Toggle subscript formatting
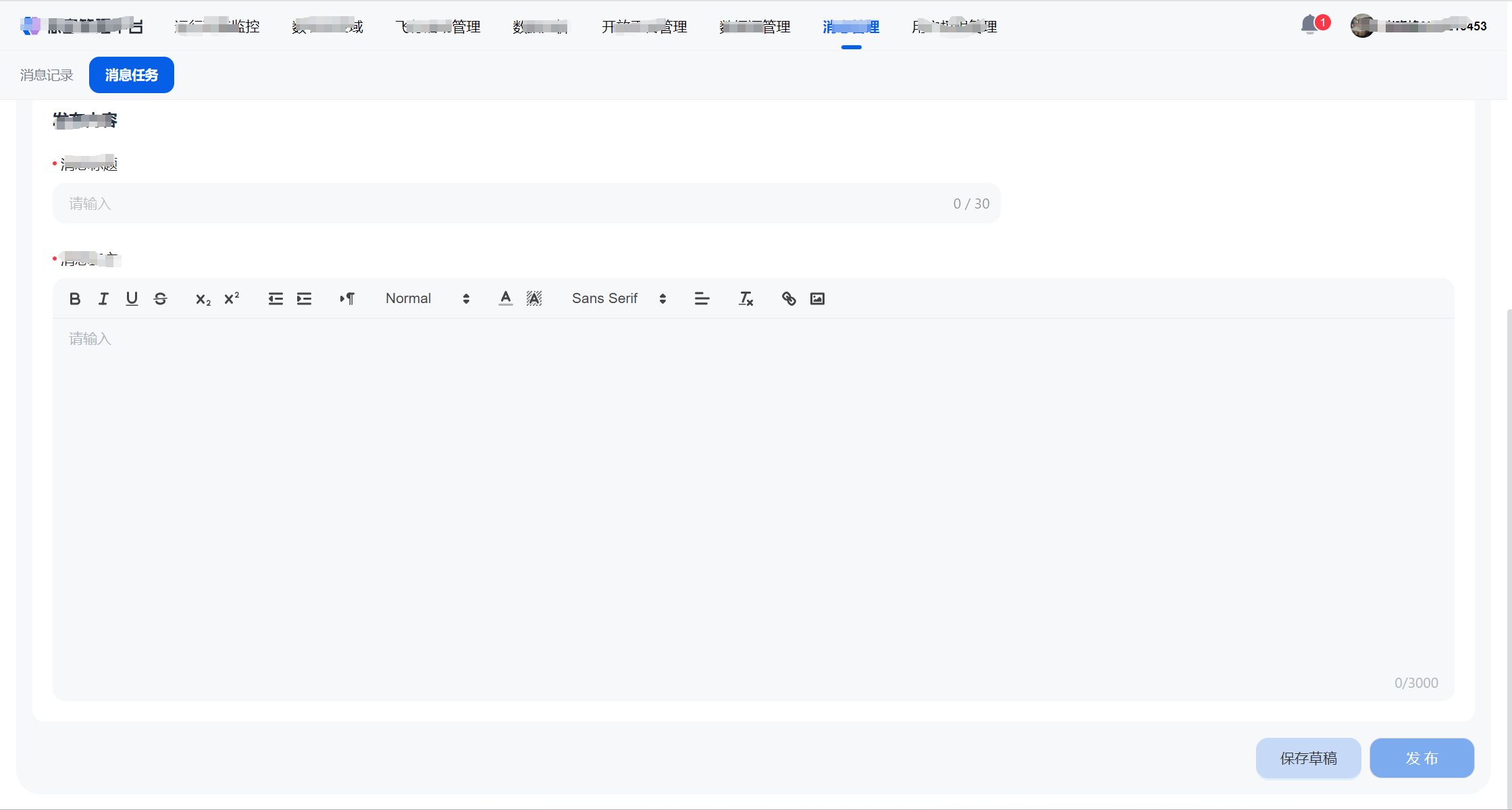Viewport: 1512px width, 810px height. (203, 299)
